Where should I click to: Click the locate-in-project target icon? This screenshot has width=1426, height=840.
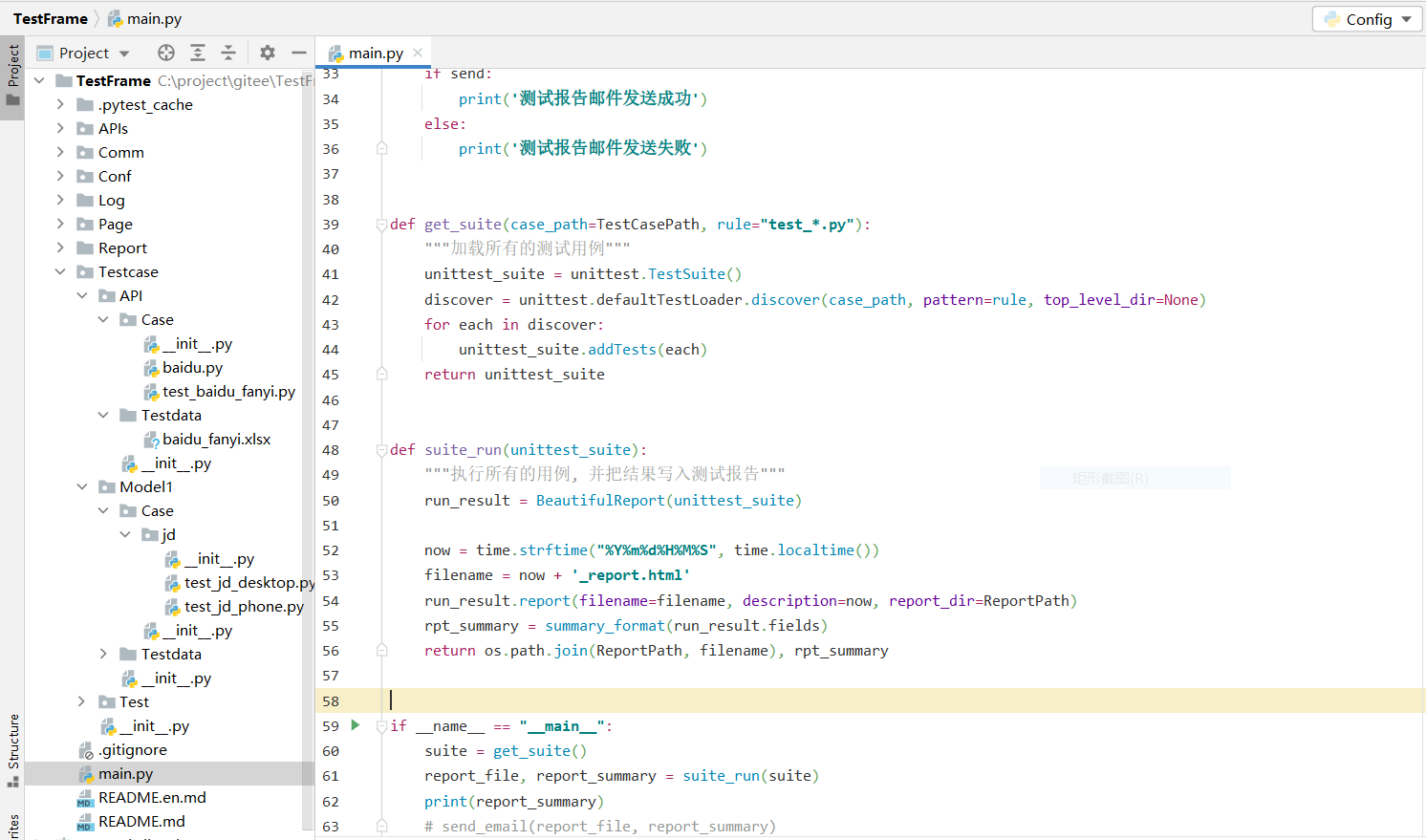(x=166, y=53)
